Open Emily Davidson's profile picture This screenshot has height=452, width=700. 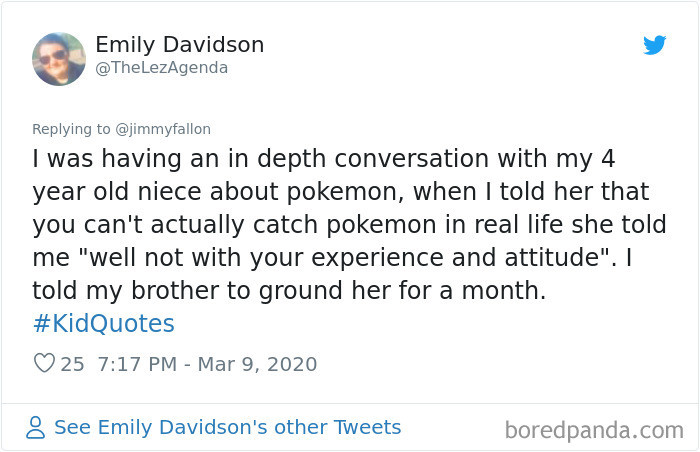59,58
